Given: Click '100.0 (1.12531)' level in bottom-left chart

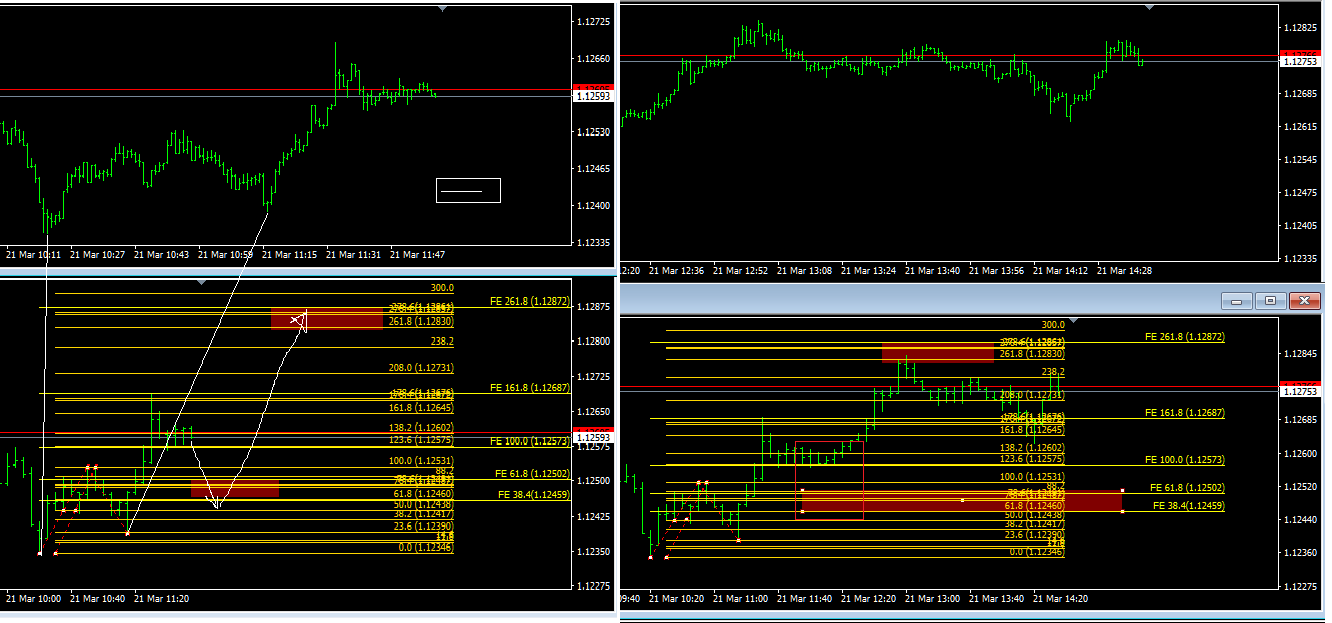Looking at the screenshot, I should click(421, 461).
